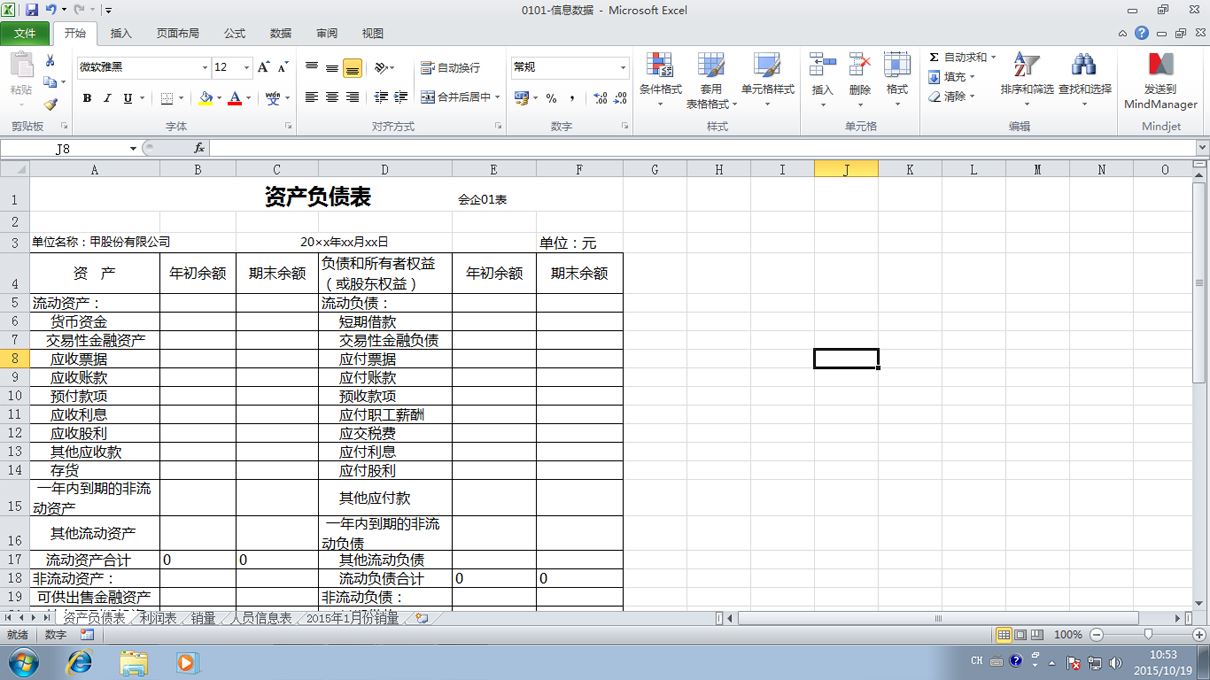The height and width of the screenshot is (680, 1210).
Task: Open 条件格式 conditional formatting
Action: tap(660, 80)
